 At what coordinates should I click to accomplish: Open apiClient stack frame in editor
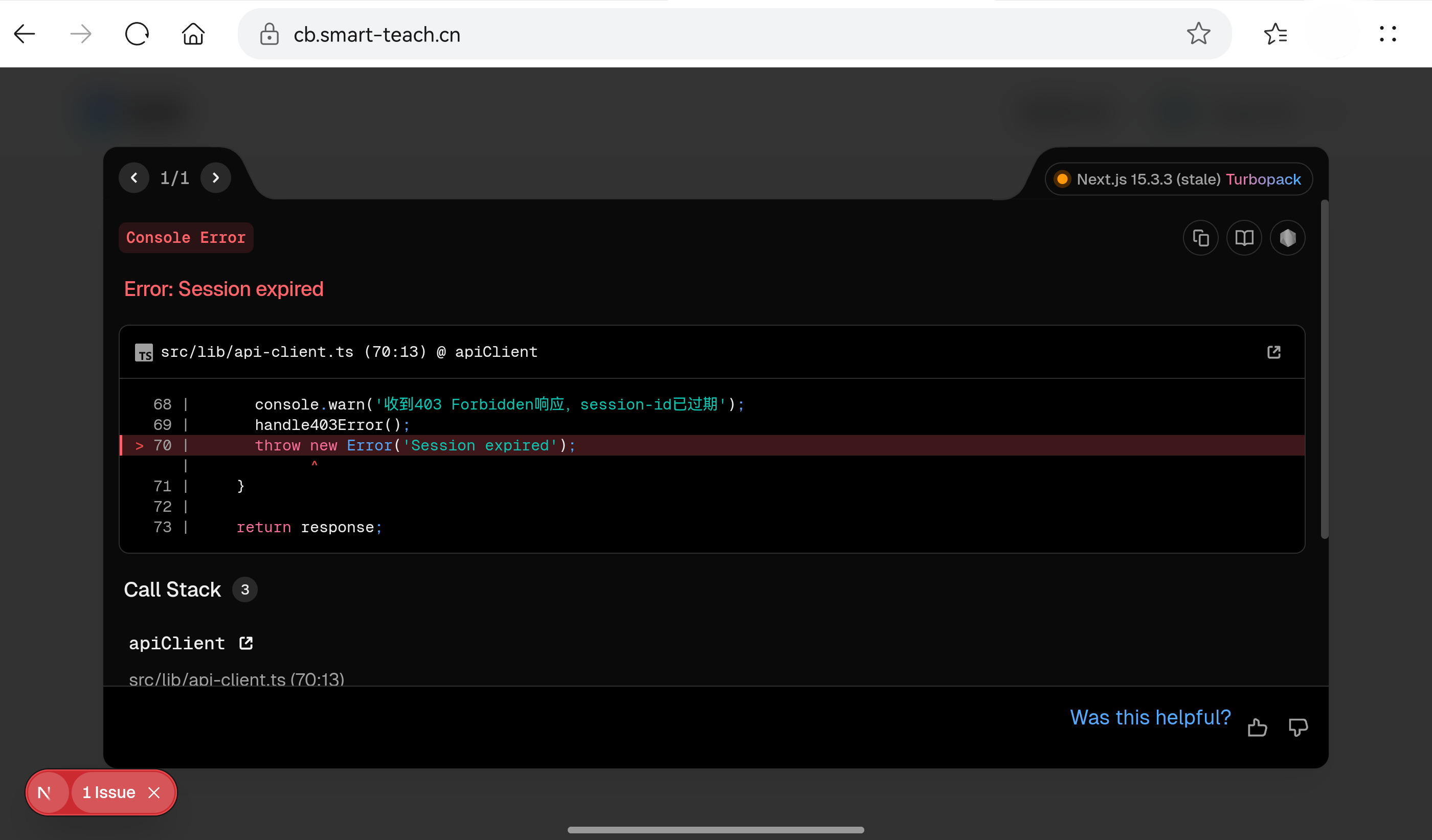[x=246, y=643]
